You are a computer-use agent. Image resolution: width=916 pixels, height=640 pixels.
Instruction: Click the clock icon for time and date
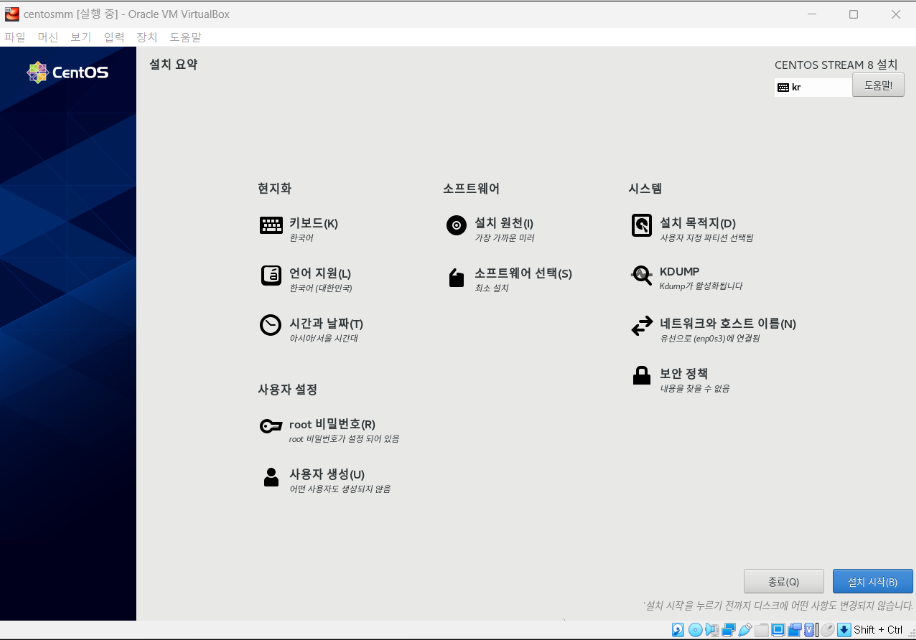pyautogui.click(x=270, y=325)
